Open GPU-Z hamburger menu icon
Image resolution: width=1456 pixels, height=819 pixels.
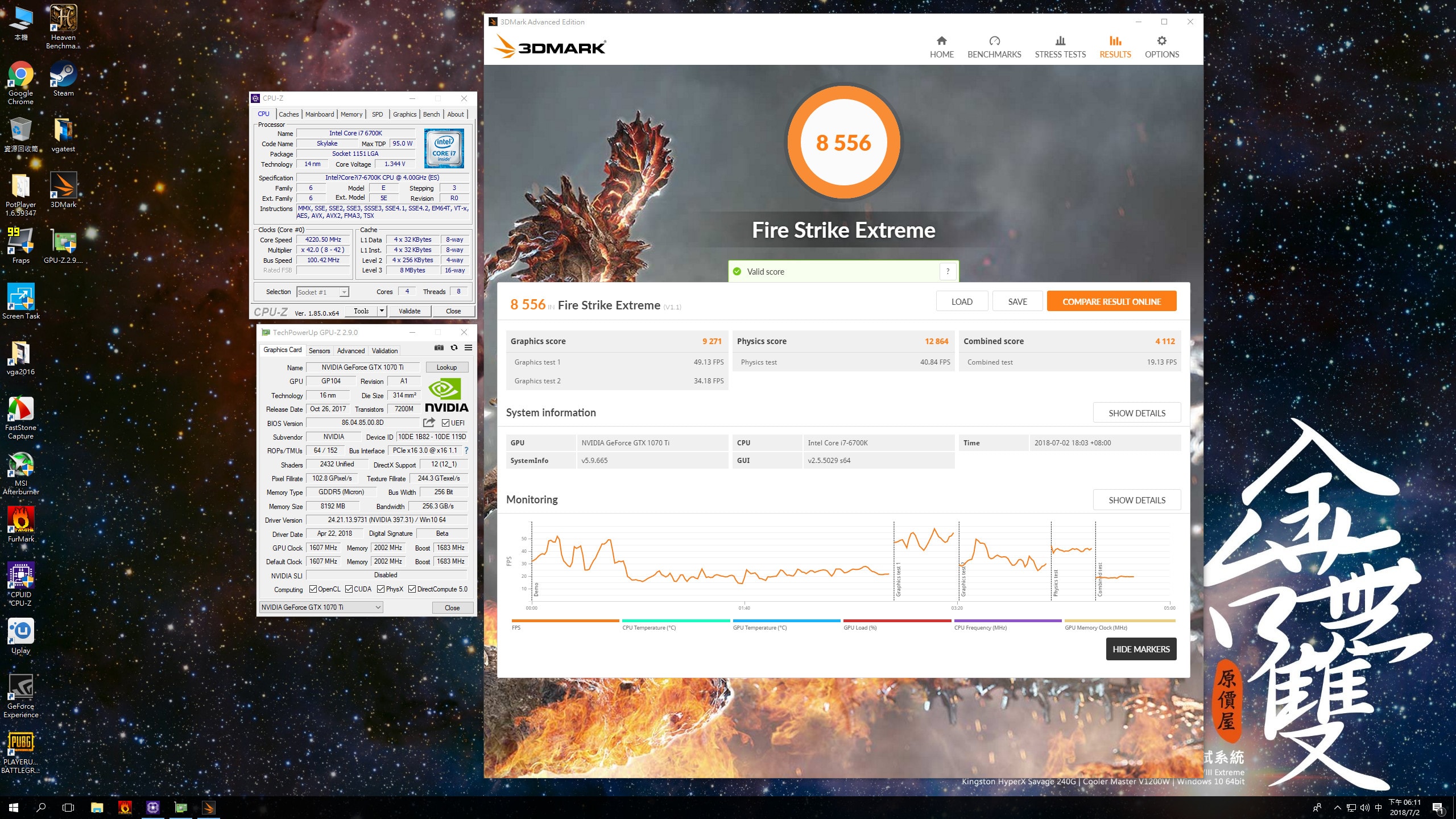pos(468,348)
